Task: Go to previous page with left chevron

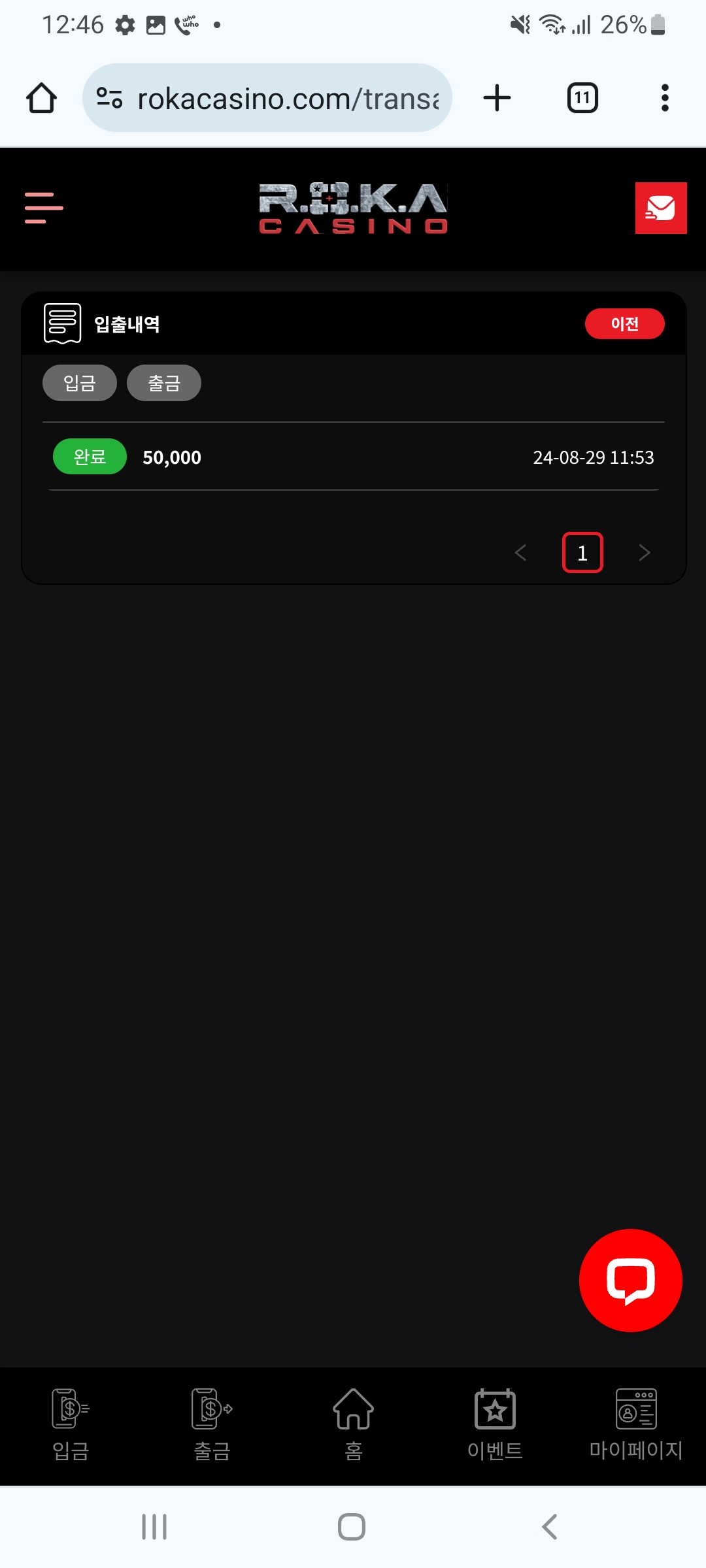Action: (x=521, y=553)
